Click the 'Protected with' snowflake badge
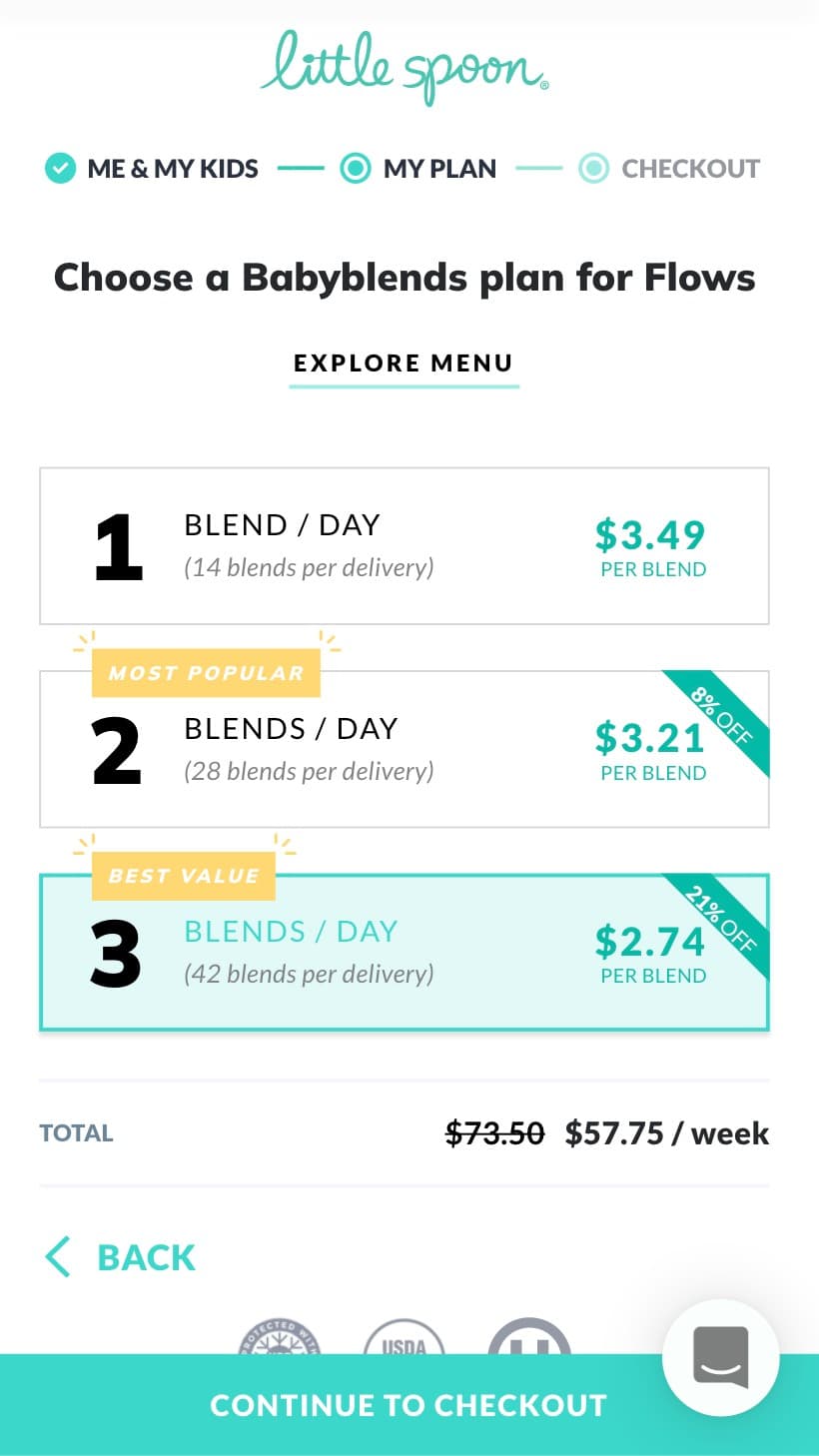Screen dimensions: 819x1456 (279, 1337)
